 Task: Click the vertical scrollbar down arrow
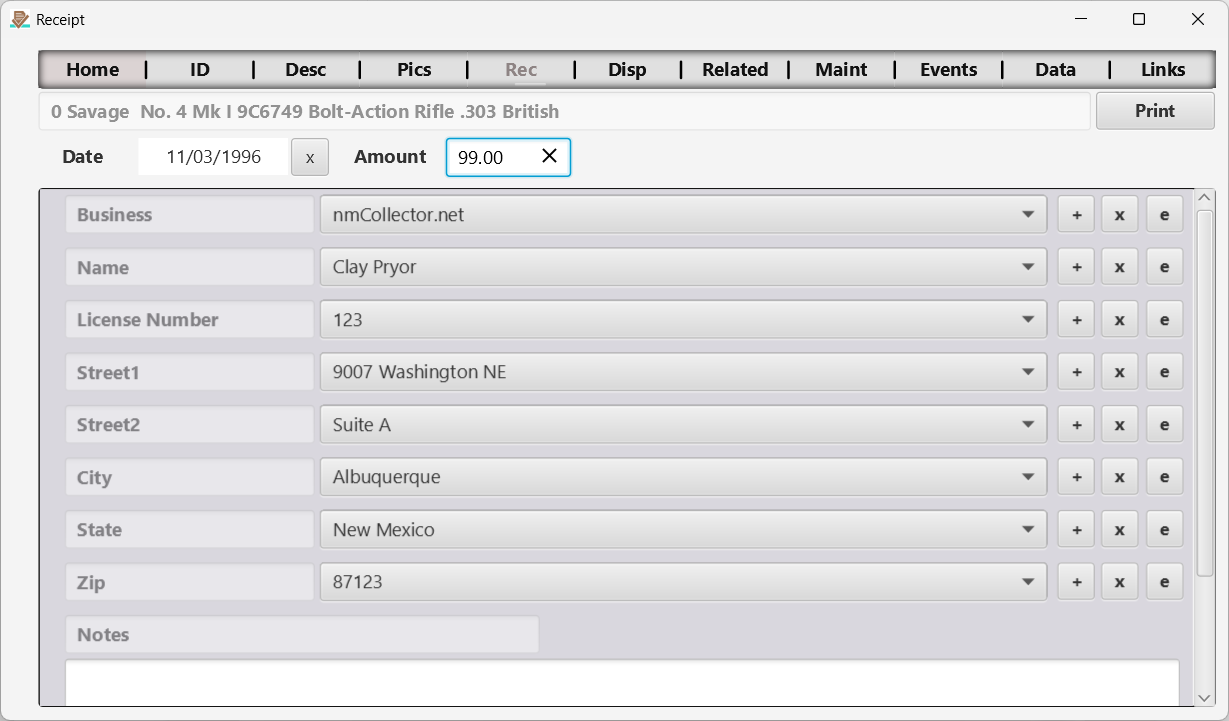point(1205,697)
